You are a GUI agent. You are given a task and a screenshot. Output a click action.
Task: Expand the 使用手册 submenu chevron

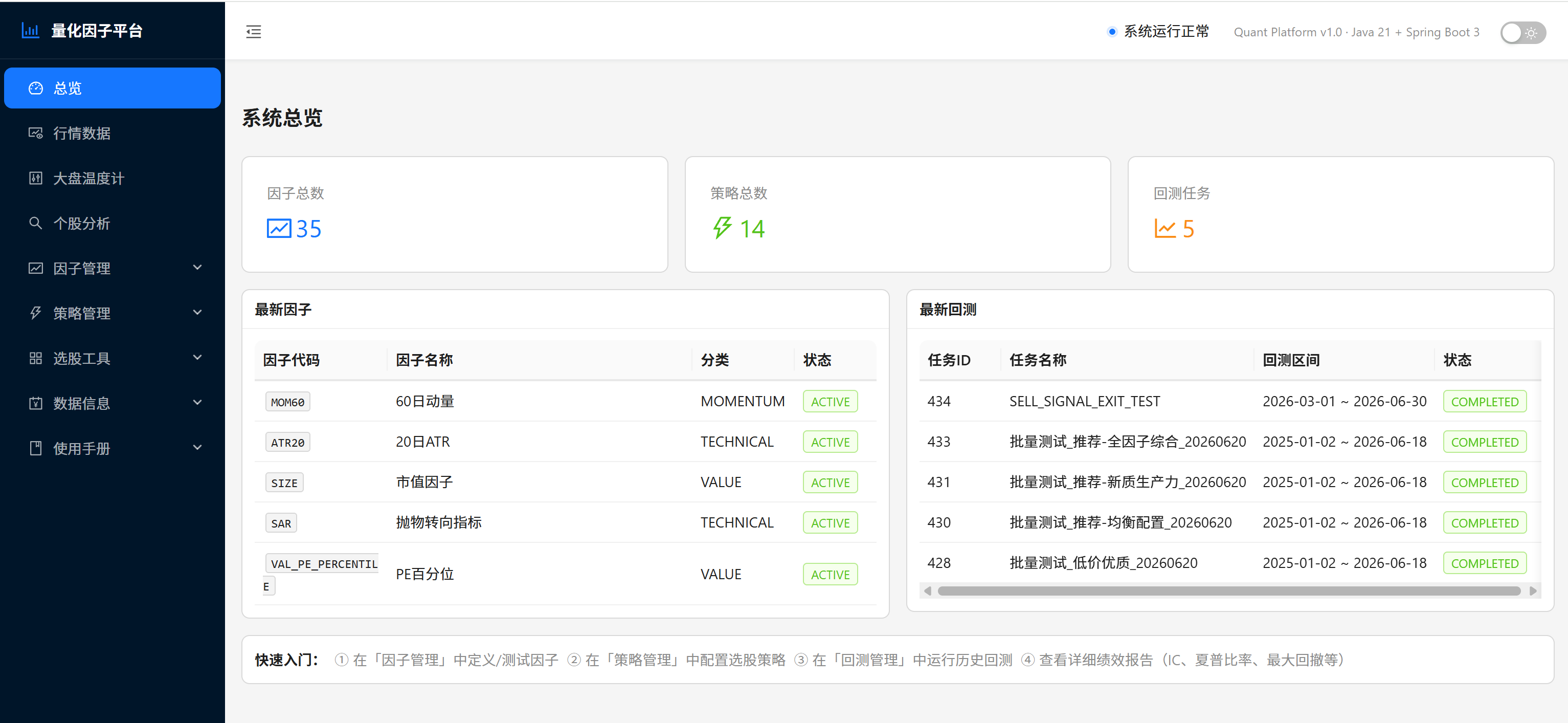coord(197,448)
